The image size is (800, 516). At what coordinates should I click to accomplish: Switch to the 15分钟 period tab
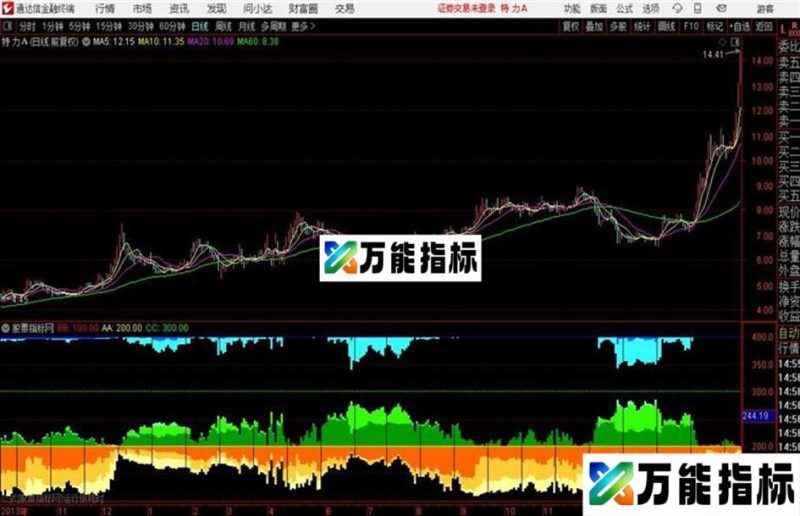(109, 27)
